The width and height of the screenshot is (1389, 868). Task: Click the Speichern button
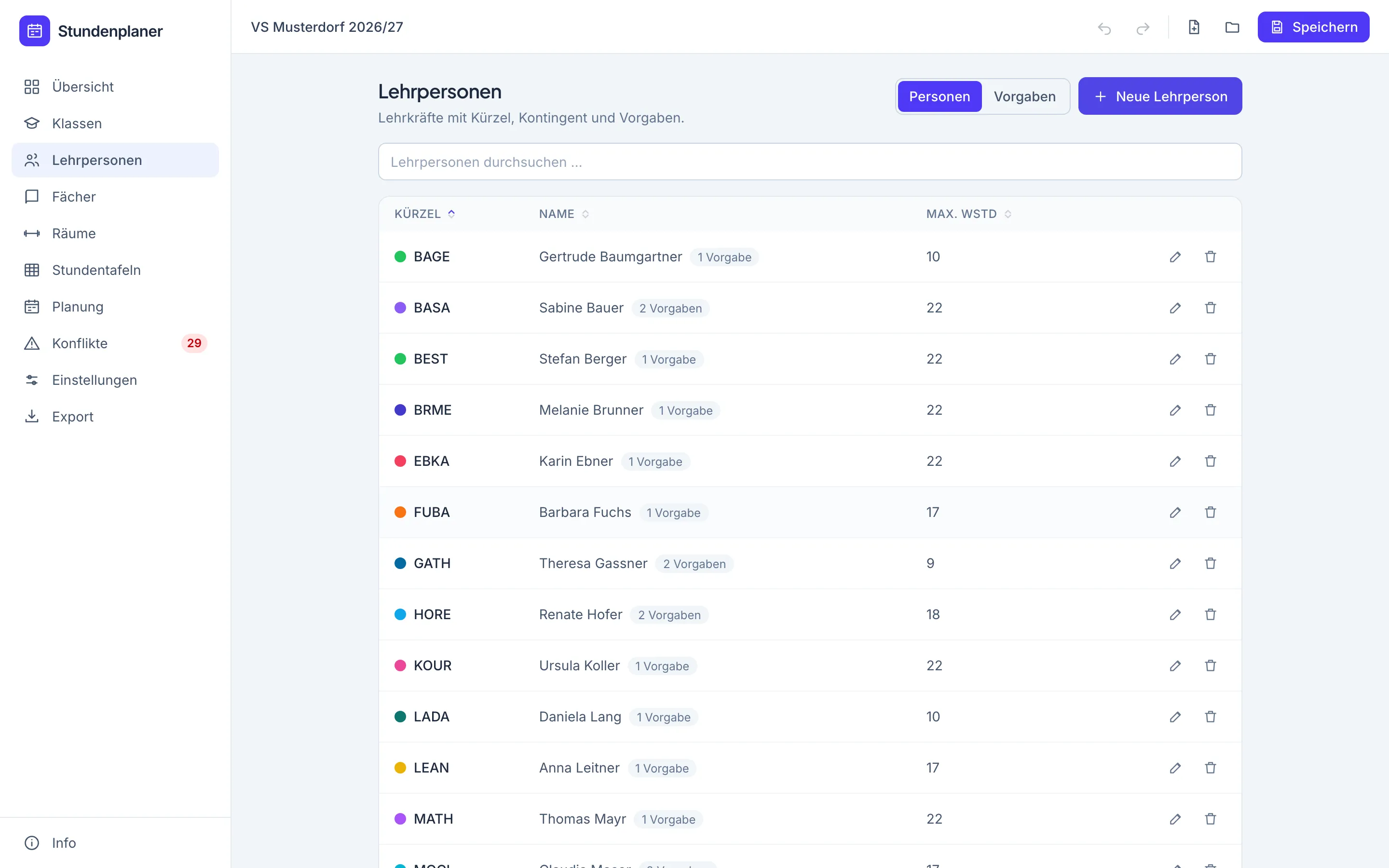[x=1313, y=27]
